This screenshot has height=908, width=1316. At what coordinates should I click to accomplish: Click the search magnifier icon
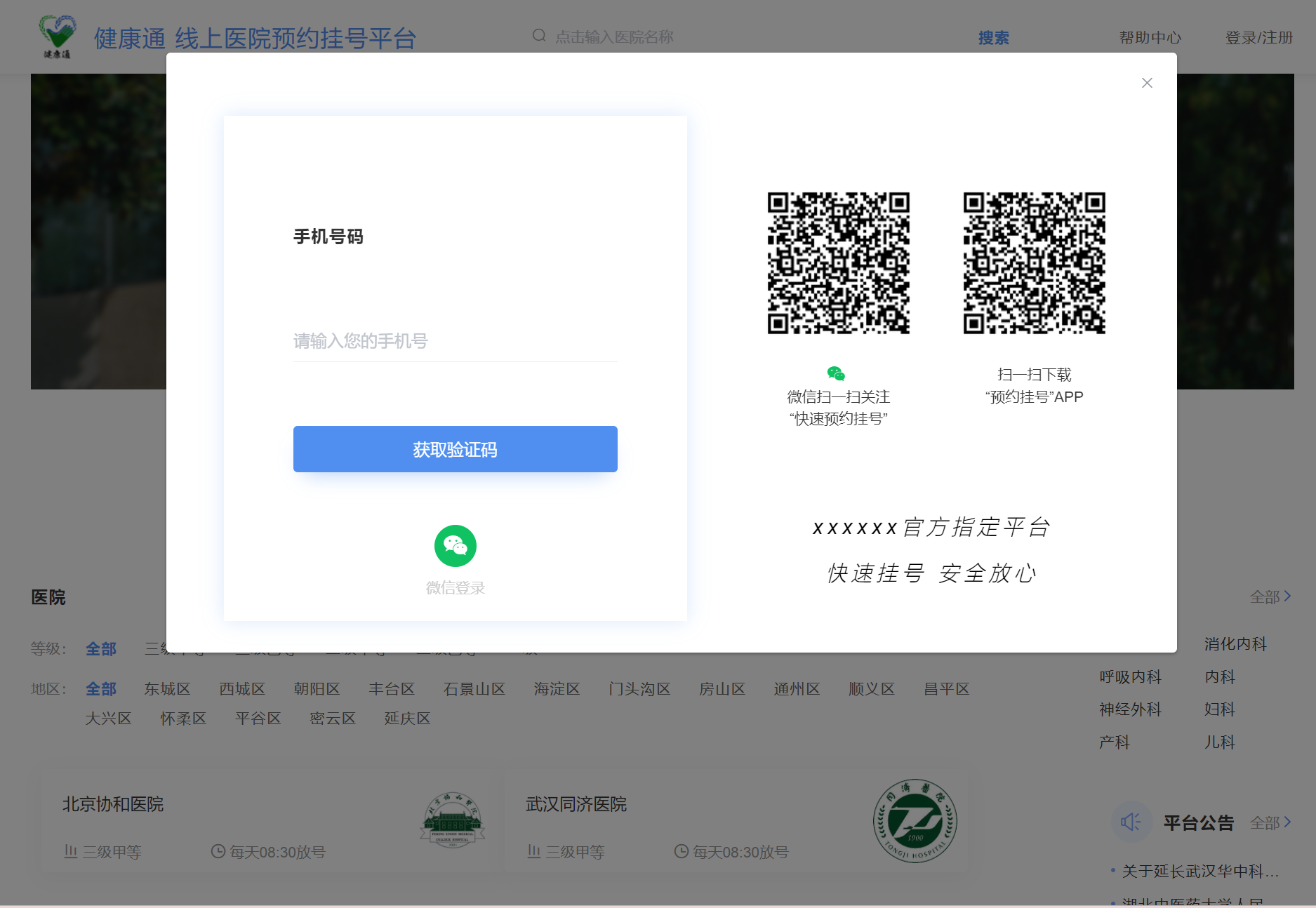click(x=539, y=36)
